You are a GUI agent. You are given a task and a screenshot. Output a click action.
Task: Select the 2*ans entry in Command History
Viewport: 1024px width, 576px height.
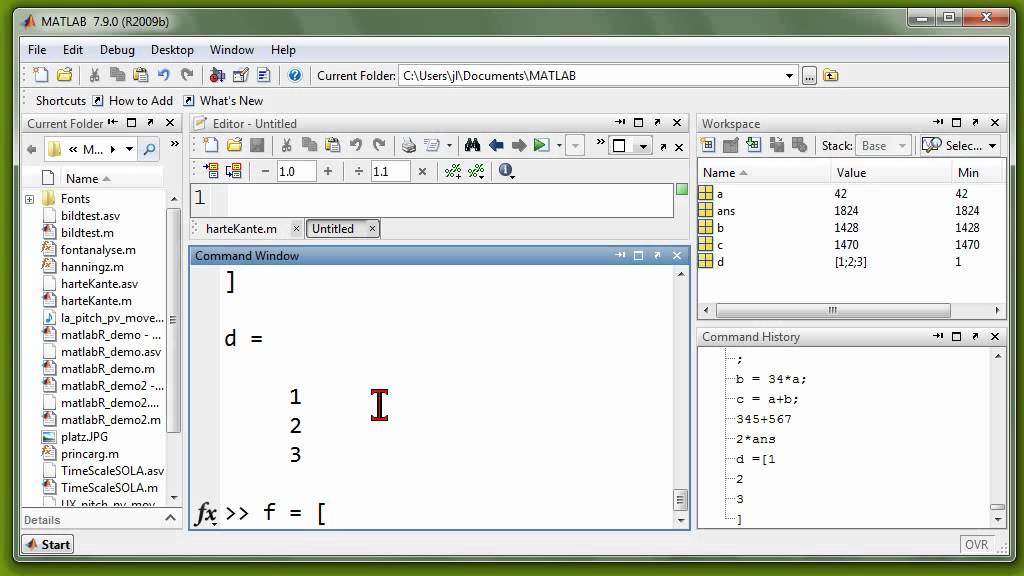pyautogui.click(x=756, y=439)
